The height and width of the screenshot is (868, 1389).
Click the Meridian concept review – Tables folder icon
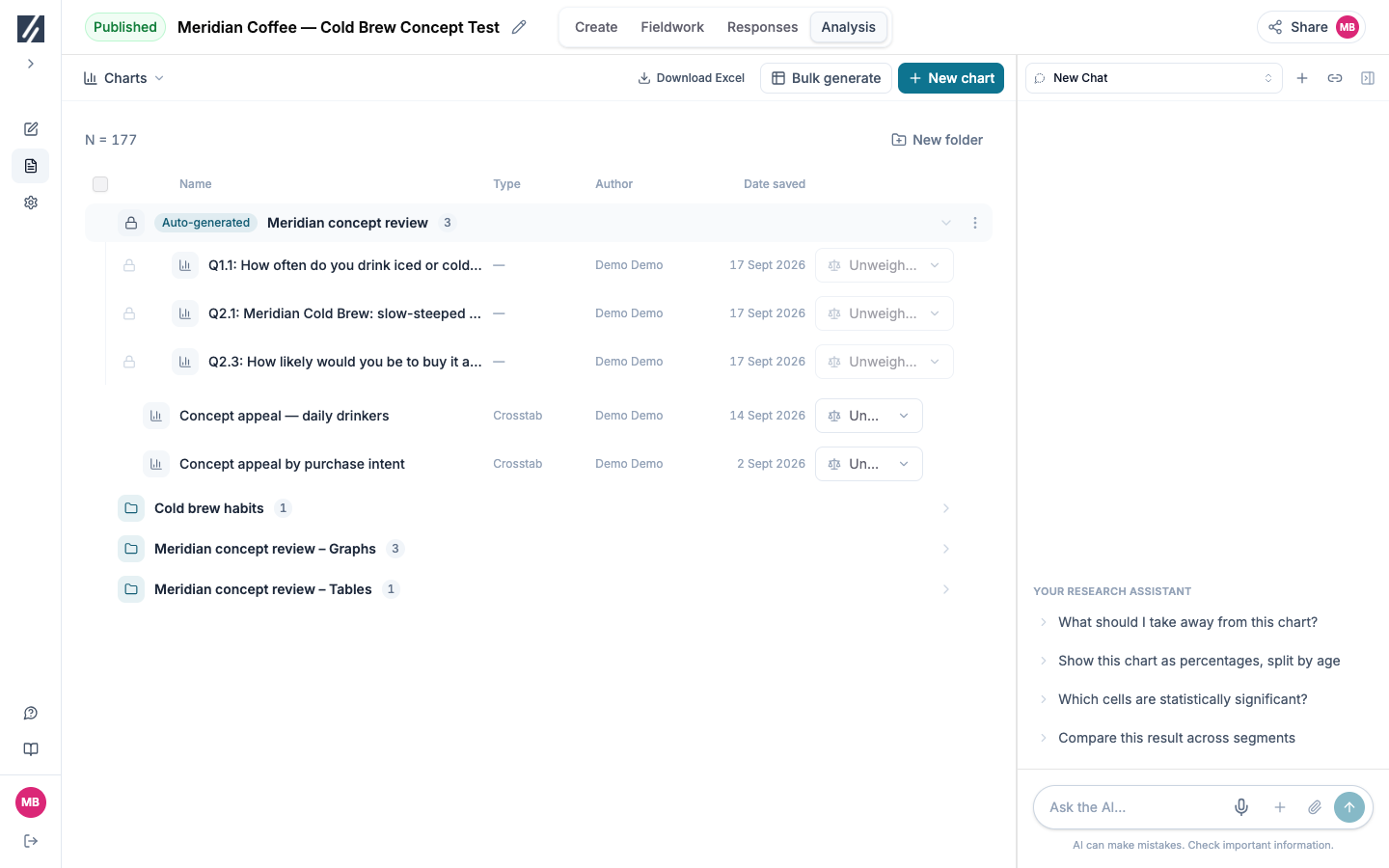tap(131, 589)
